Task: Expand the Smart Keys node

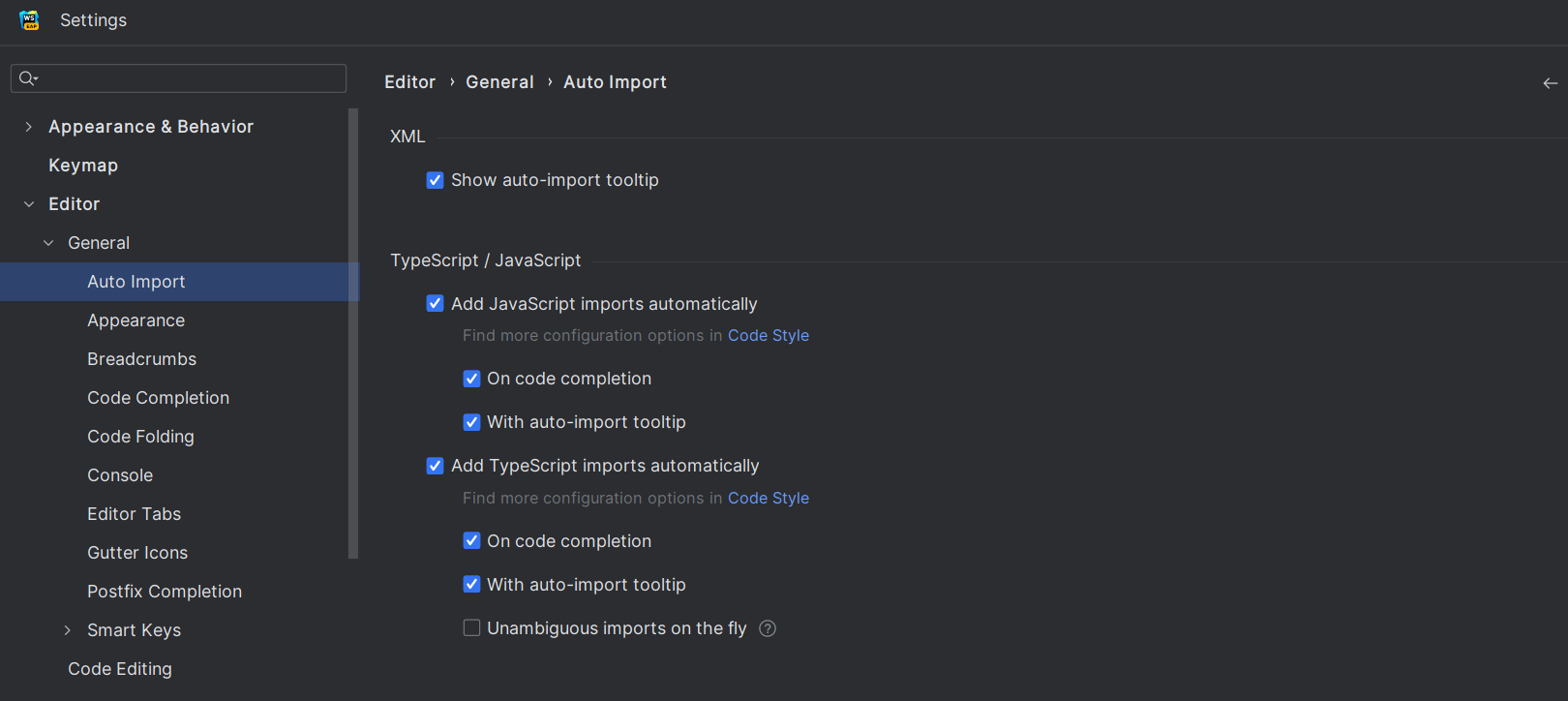Action: coord(68,630)
